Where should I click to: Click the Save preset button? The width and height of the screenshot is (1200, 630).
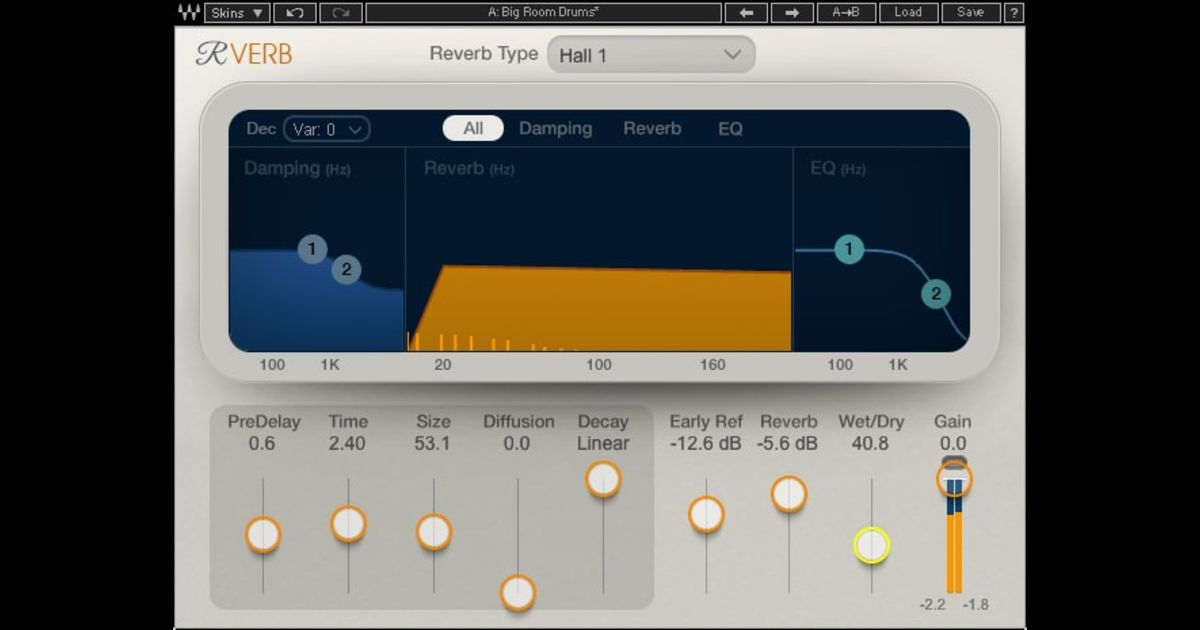click(967, 12)
